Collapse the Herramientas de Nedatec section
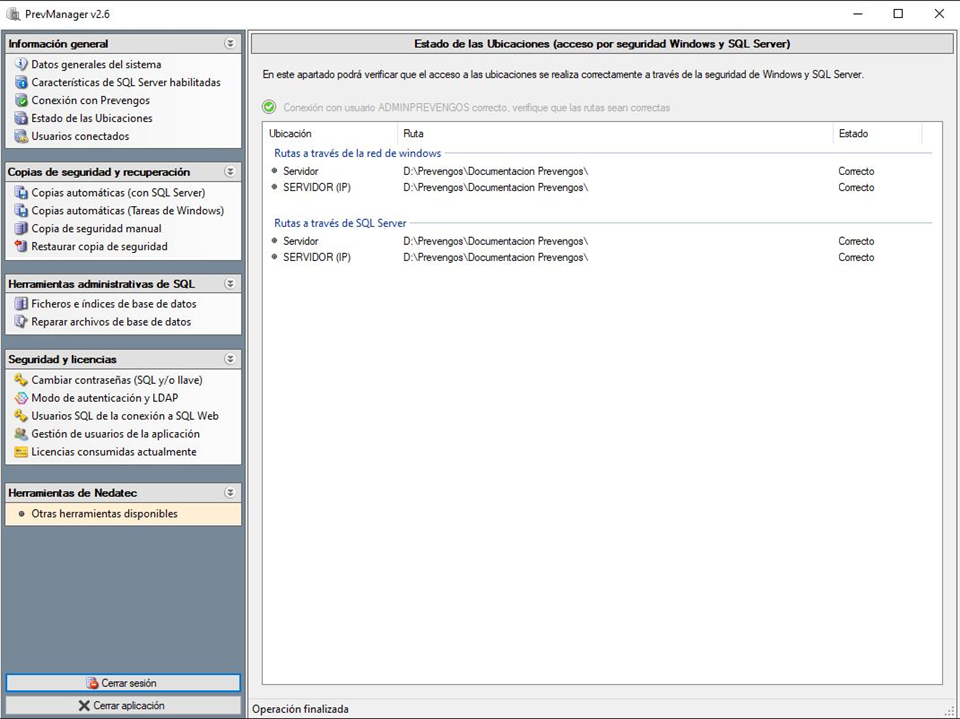The width and height of the screenshot is (960, 719). 230,493
